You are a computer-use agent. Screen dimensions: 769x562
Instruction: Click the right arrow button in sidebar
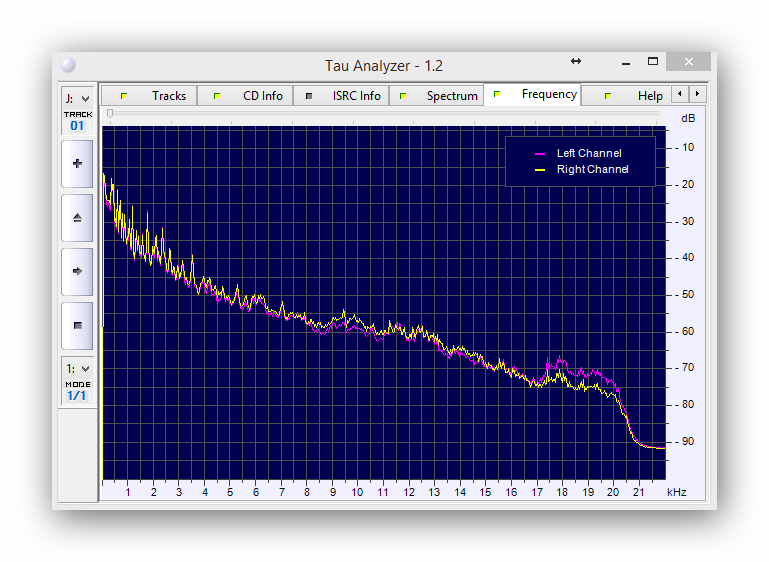click(77, 271)
